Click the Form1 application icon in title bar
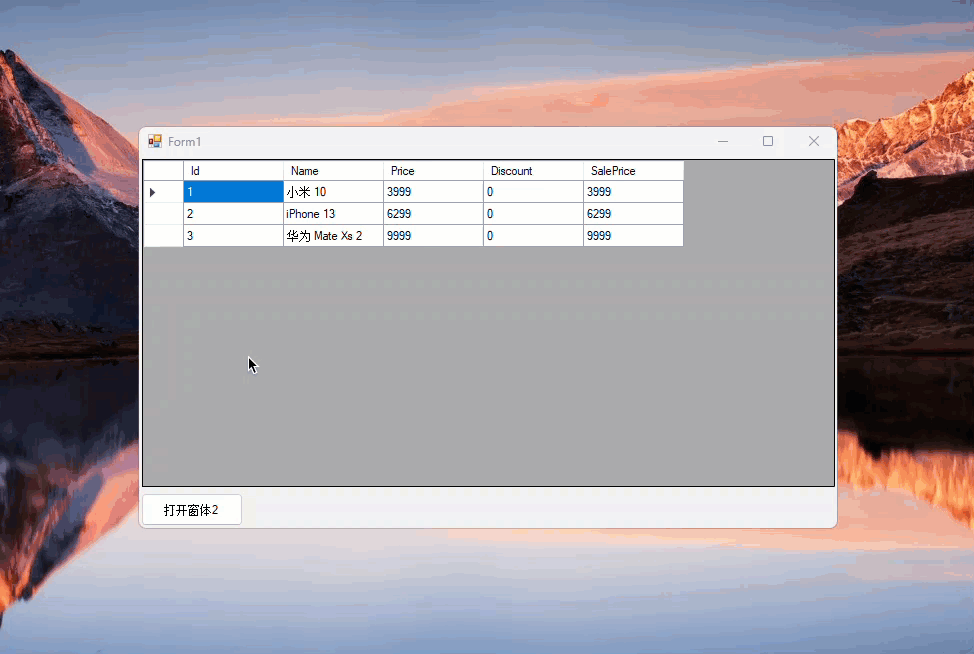This screenshot has height=654, width=974. [x=155, y=142]
